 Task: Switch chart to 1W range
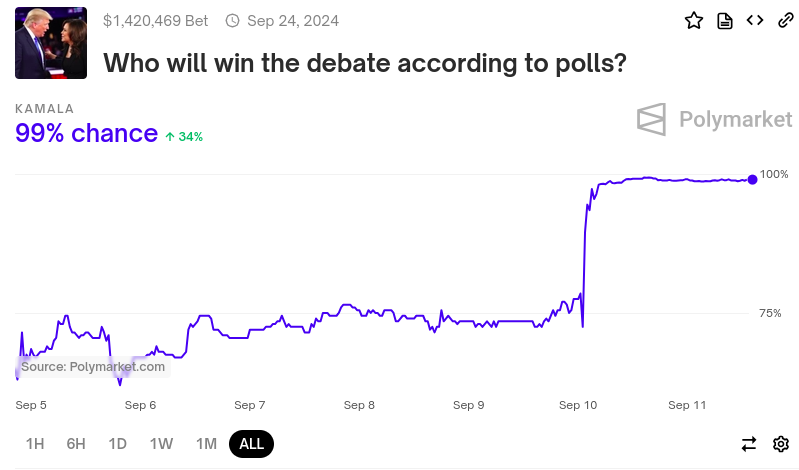[161, 444]
